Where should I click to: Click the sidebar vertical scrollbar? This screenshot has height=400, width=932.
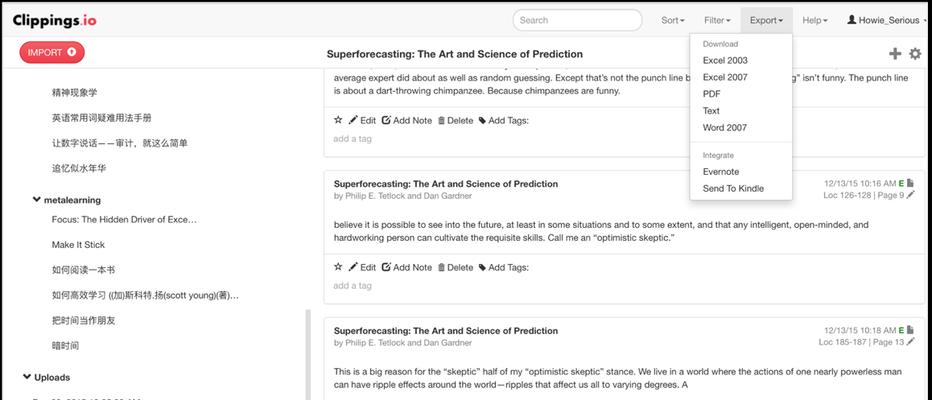(307, 354)
